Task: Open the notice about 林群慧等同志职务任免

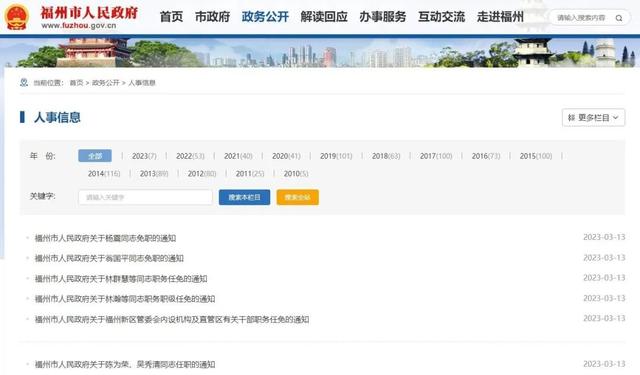Action: coord(121,279)
